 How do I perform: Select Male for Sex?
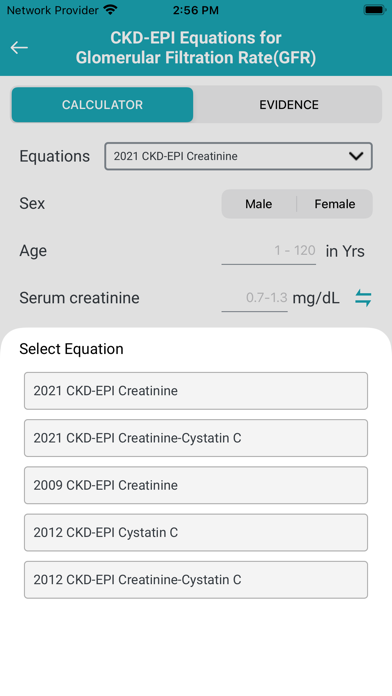pyautogui.click(x=259, y=204)
